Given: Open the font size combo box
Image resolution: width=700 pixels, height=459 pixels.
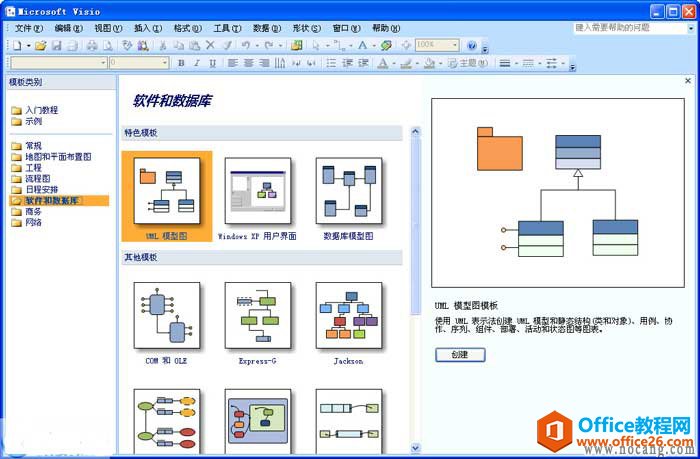Looking at the screenshot, I should pyautogui.click(x=139, y=63).
